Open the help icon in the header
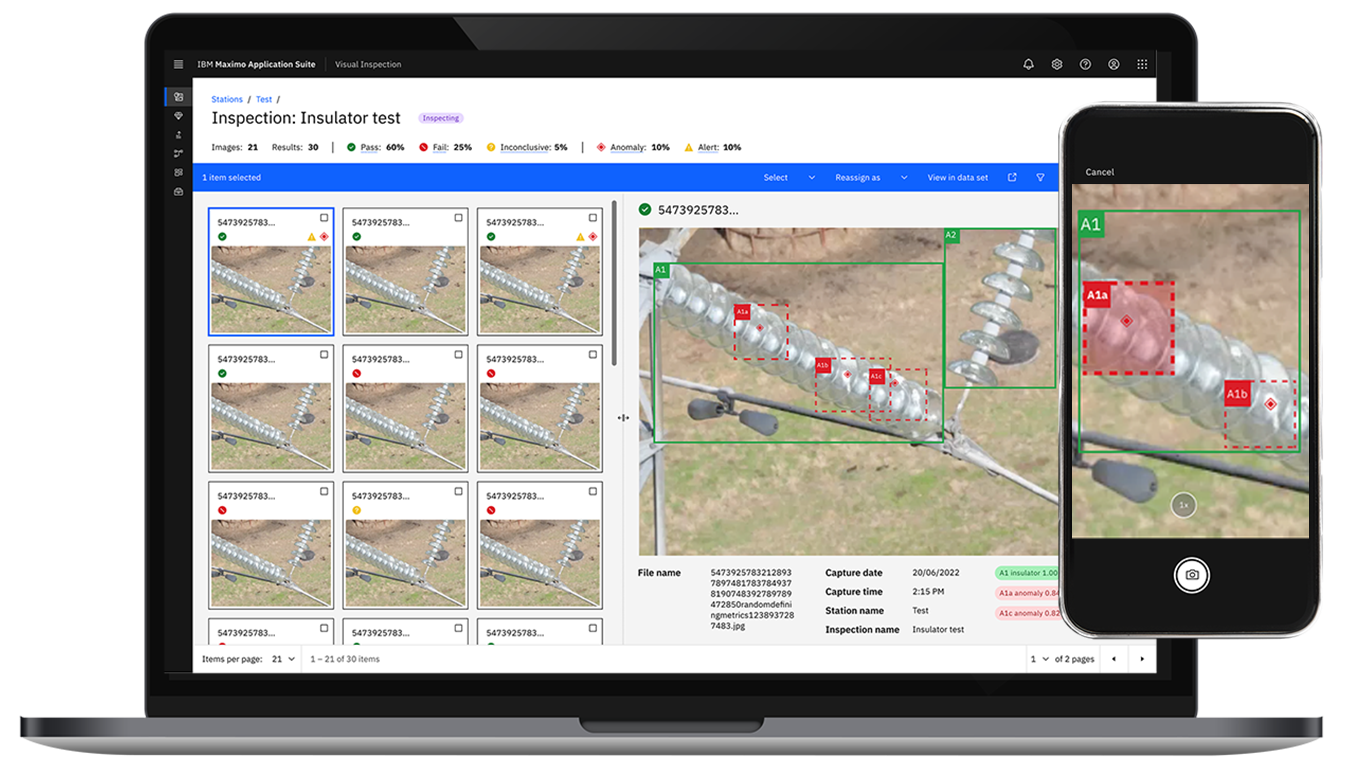This screenshot has width=1366, height=770. click(x=1085, y=64)
